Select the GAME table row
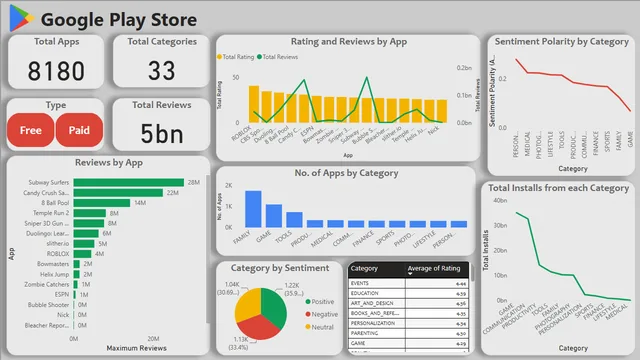 (x=409, y=343)
